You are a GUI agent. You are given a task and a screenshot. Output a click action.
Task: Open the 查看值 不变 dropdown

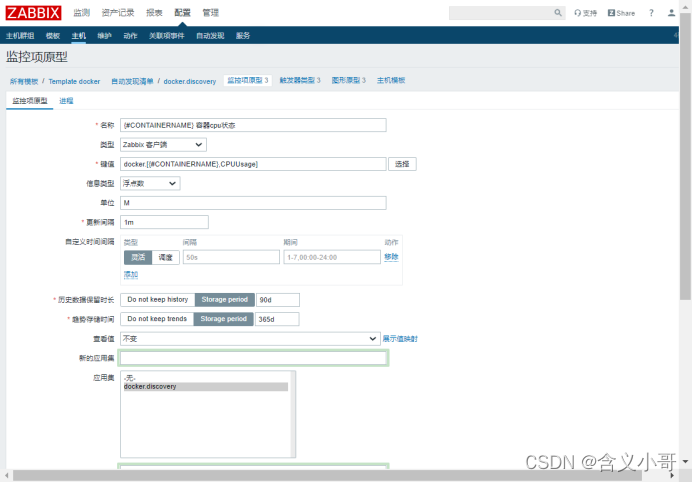coord(250,339)
